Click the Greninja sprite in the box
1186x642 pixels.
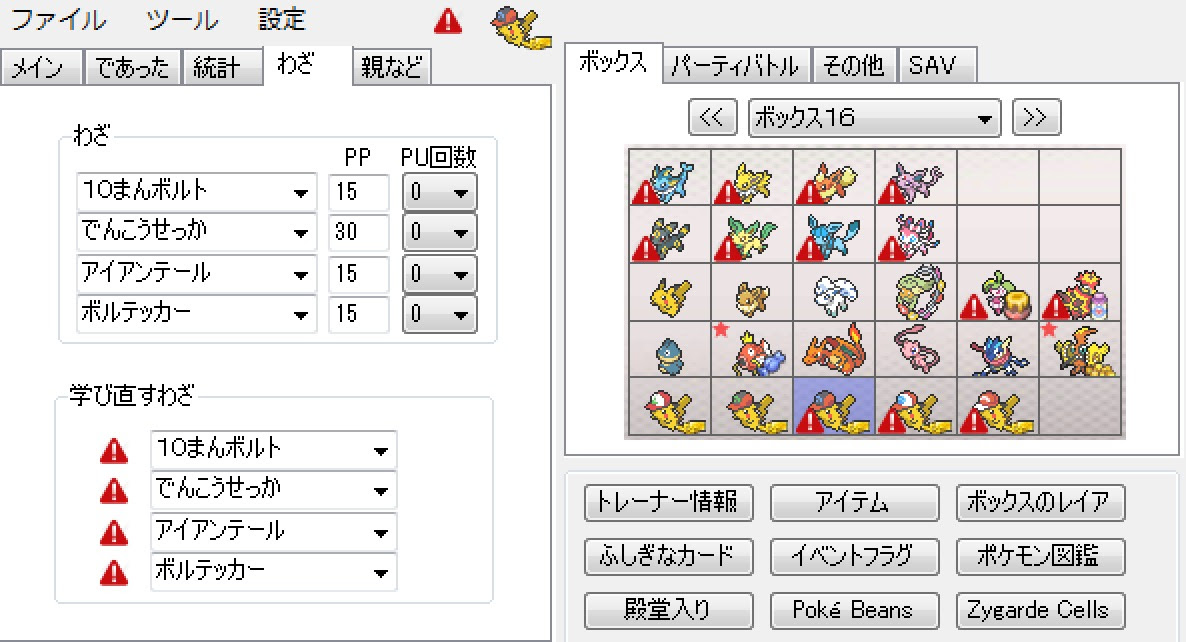pos(998,350)
